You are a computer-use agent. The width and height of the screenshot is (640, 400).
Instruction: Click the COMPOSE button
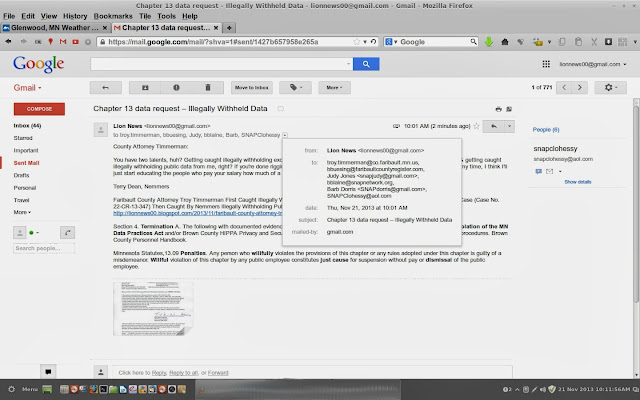tap(39, 109)
